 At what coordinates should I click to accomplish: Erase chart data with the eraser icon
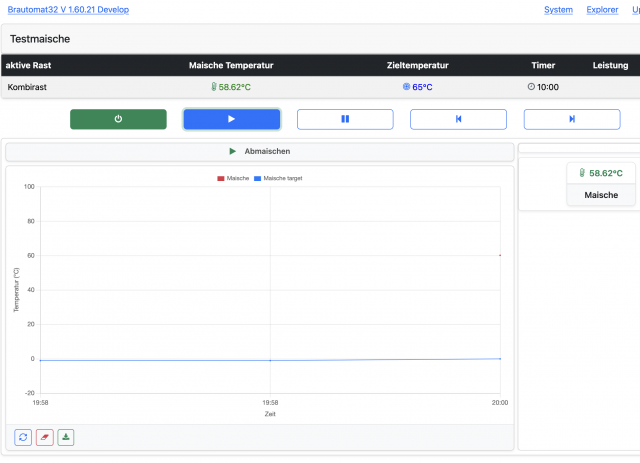point(44,437)
